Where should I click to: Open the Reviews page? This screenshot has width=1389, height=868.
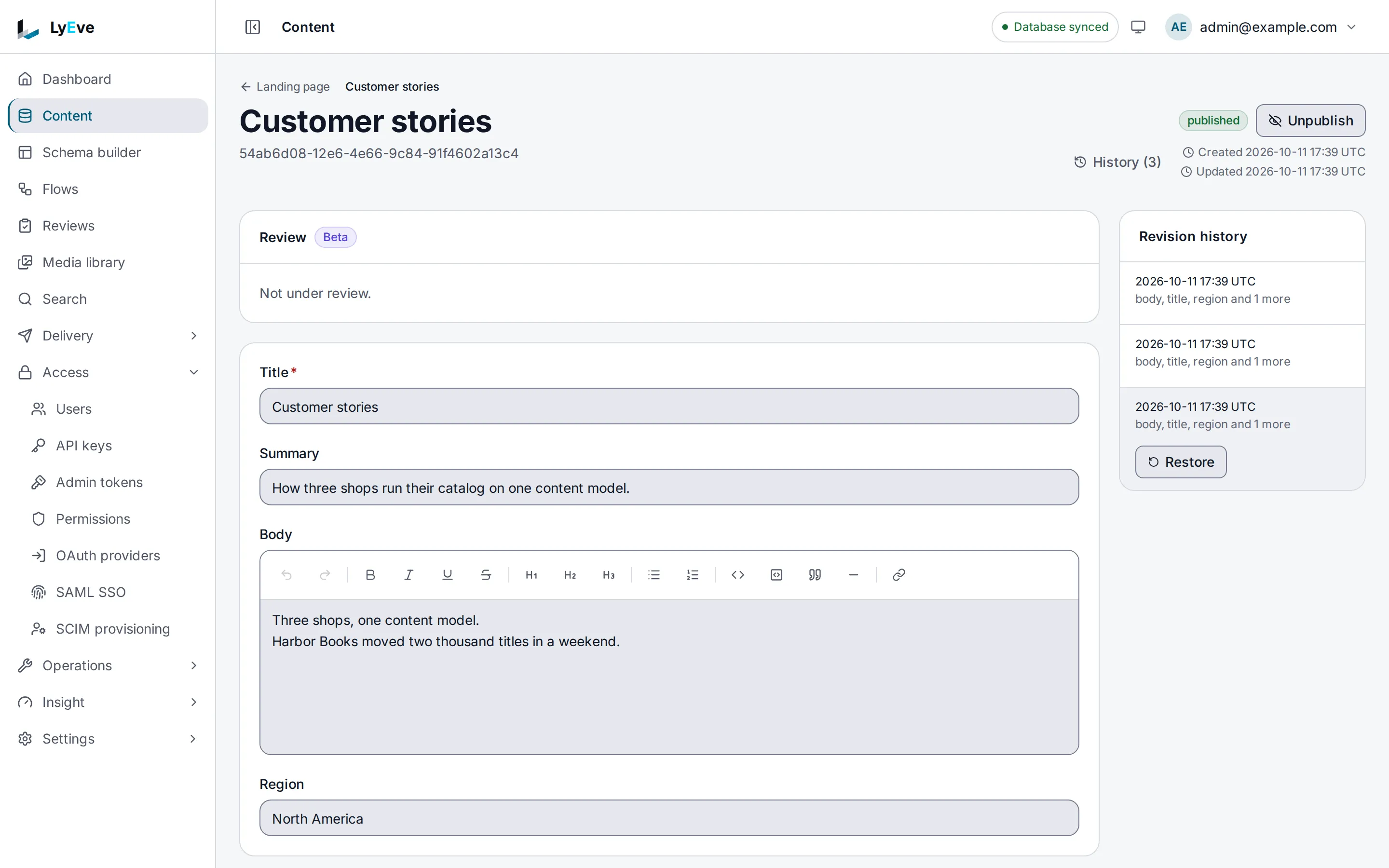click(x=108, y=226)
